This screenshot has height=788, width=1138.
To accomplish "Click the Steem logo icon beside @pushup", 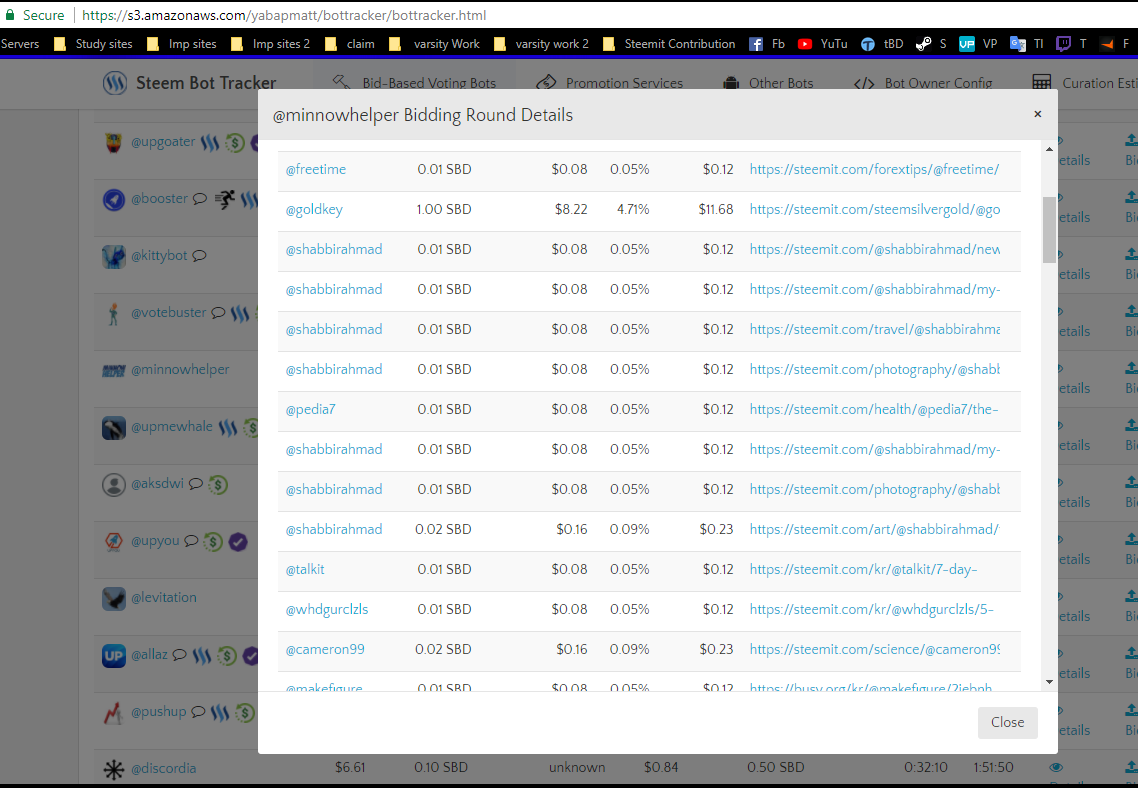I will tap(220, 713).
